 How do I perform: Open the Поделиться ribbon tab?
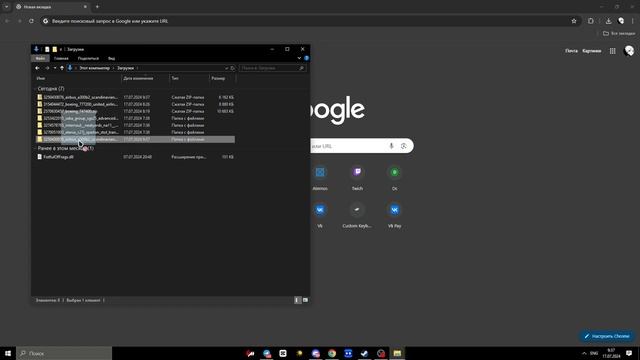(88, 58)
